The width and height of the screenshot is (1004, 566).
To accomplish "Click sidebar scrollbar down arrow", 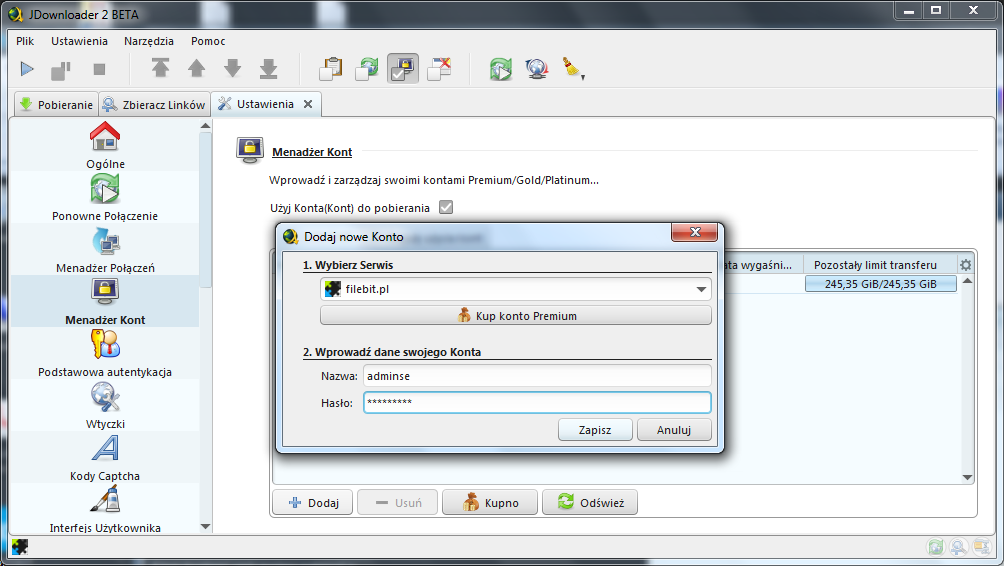I will pos(206,527).
